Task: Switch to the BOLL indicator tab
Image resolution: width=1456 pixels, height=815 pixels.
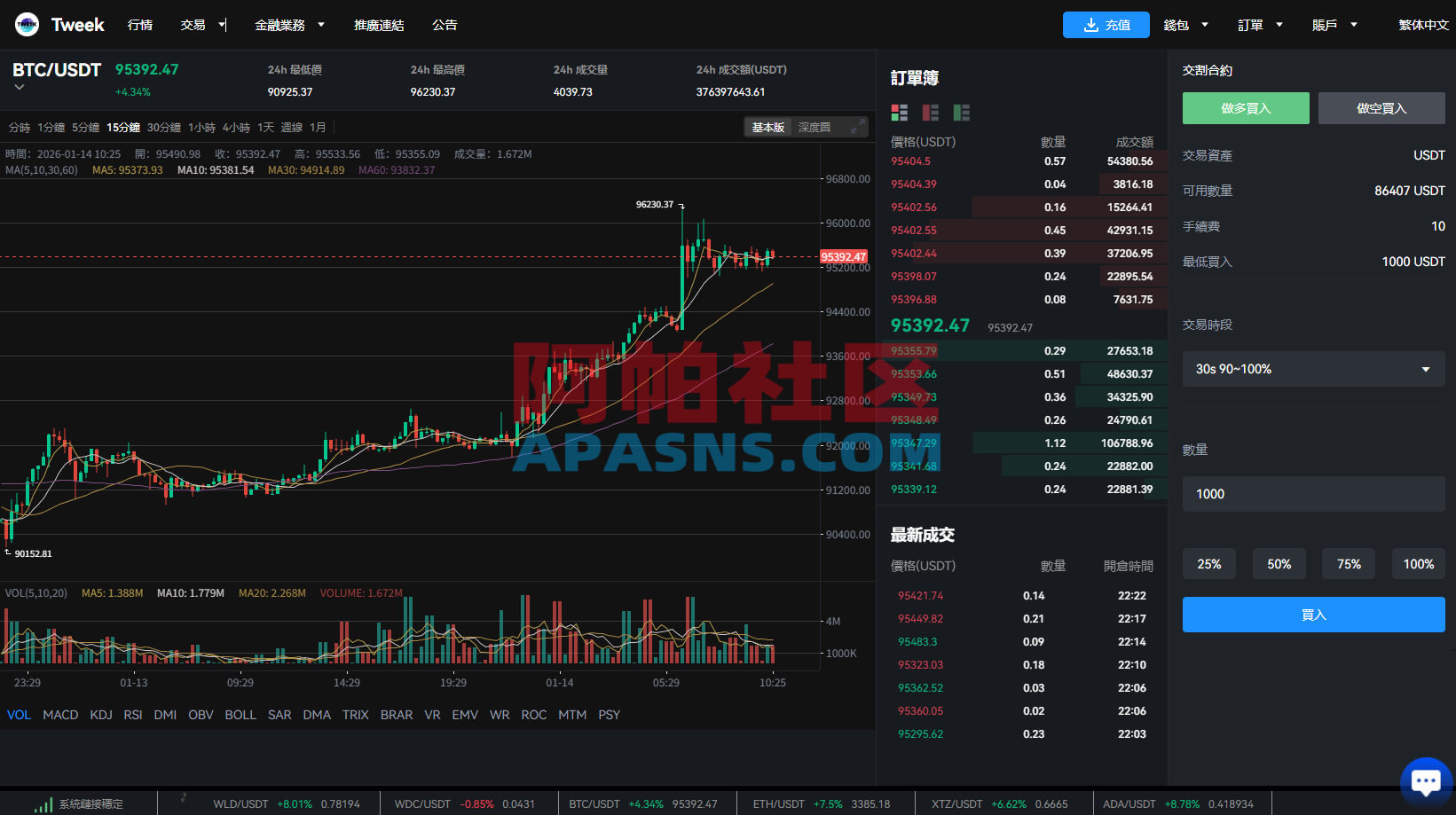Action: click(x=240, y=715)
